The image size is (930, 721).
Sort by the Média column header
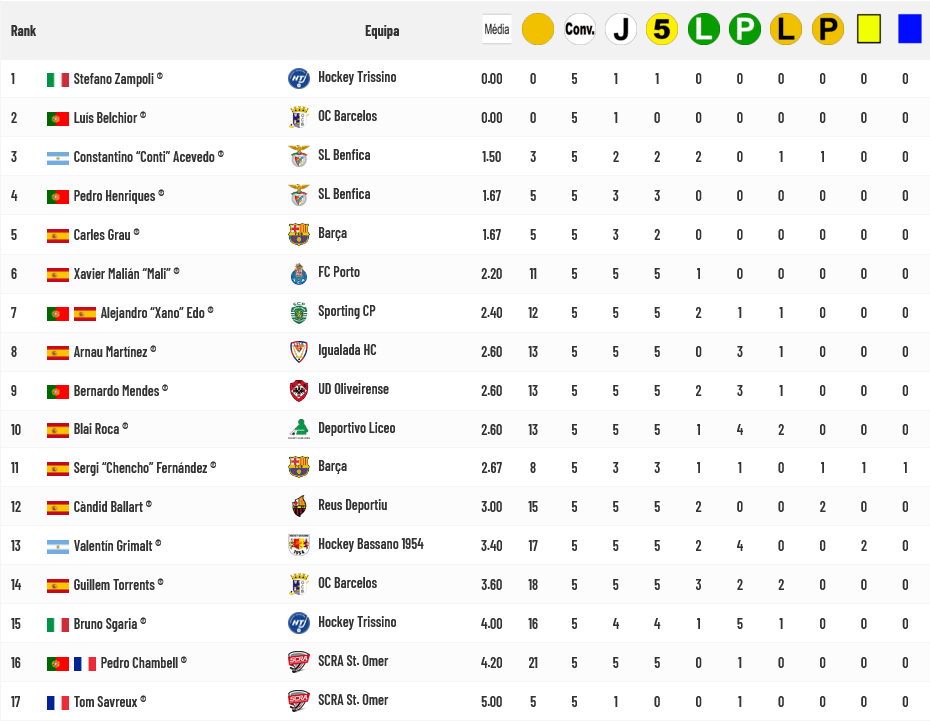(x=496, y=29)
